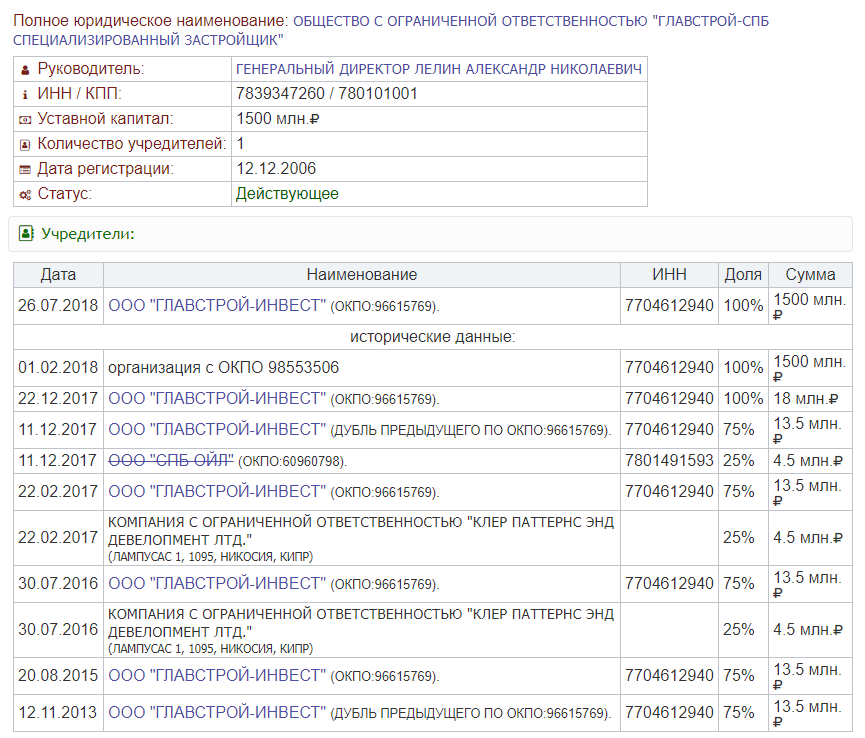
Task: Click the 25% share in СПБ ОЙЛ row
Action: pyautogui.click(x=739, y=461)
